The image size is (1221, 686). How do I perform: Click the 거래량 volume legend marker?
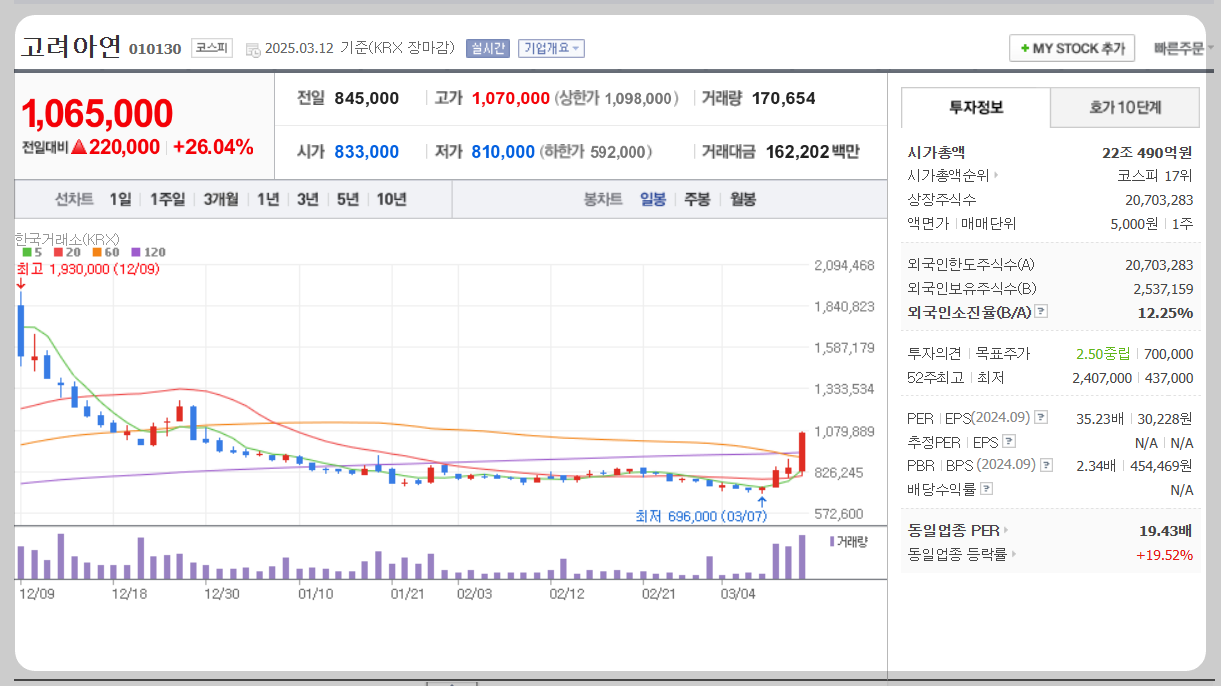tap(832, 541)
